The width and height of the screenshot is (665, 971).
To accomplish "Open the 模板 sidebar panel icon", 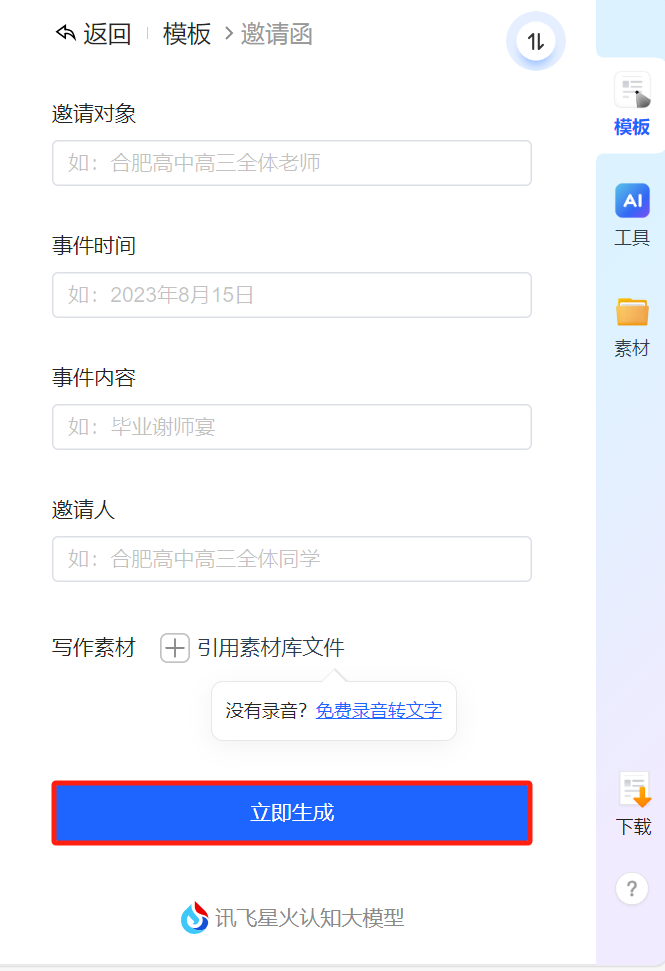I will point(632,90).
